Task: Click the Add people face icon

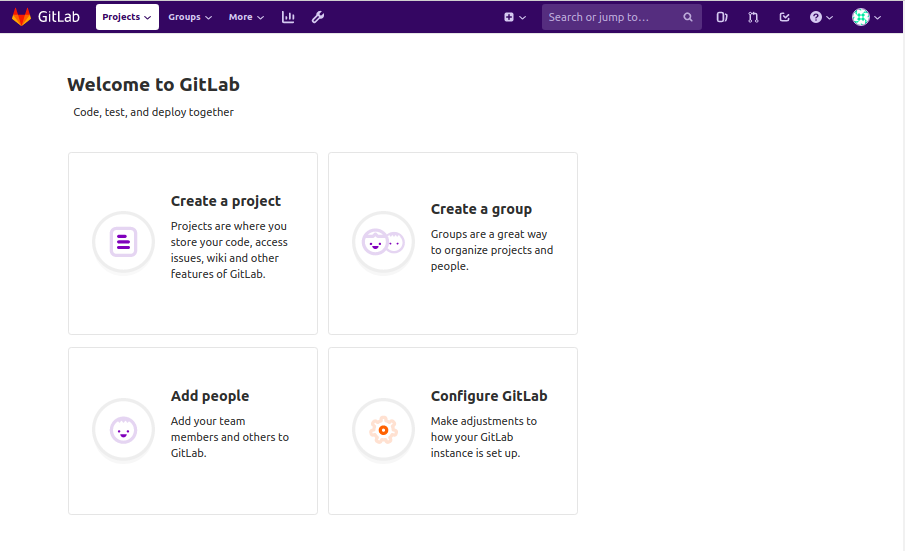Action: tap(124, 430)
